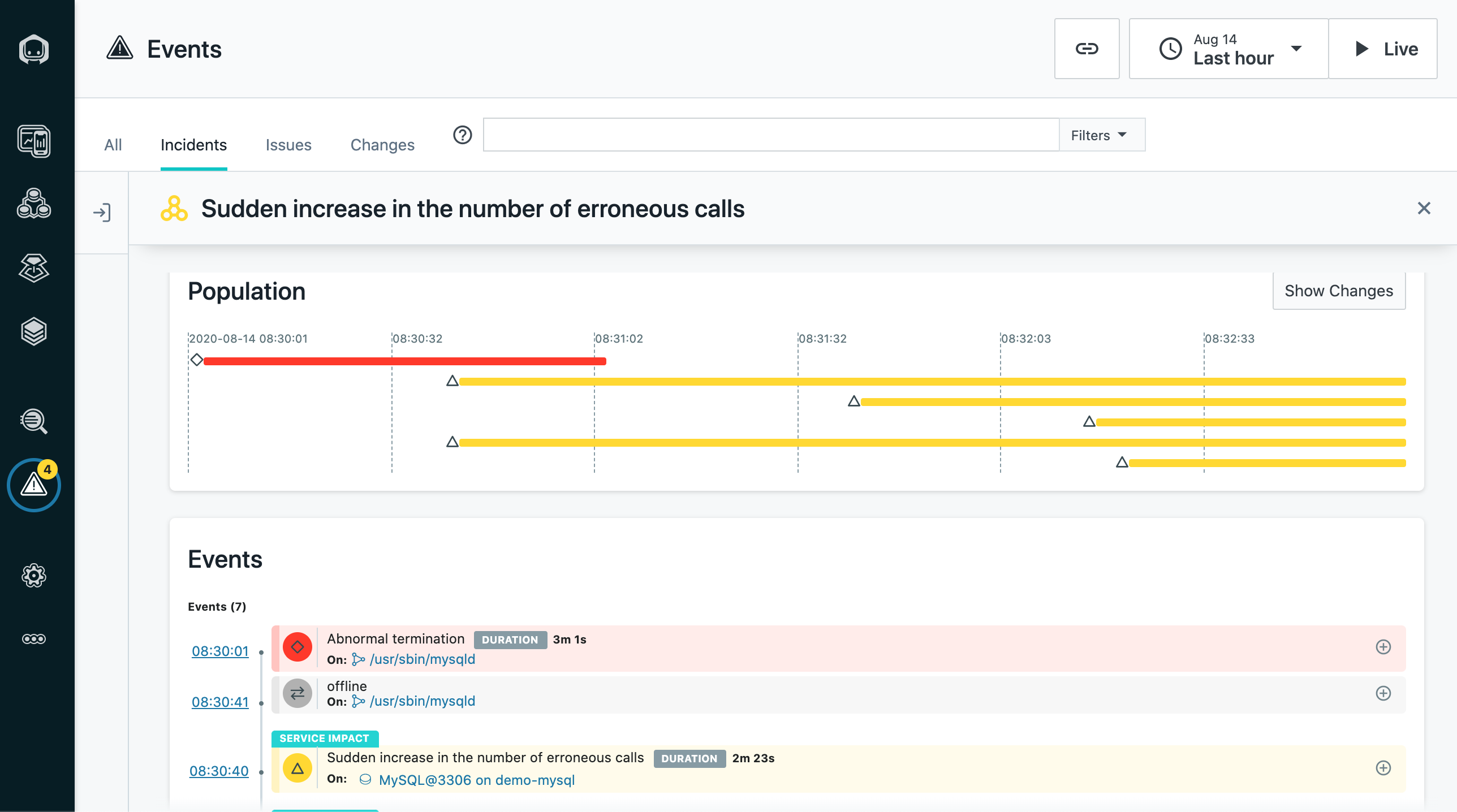Expand the erroneous calls event row
This screenshot has width=1457, height=812.
(x=1383, y=768)
